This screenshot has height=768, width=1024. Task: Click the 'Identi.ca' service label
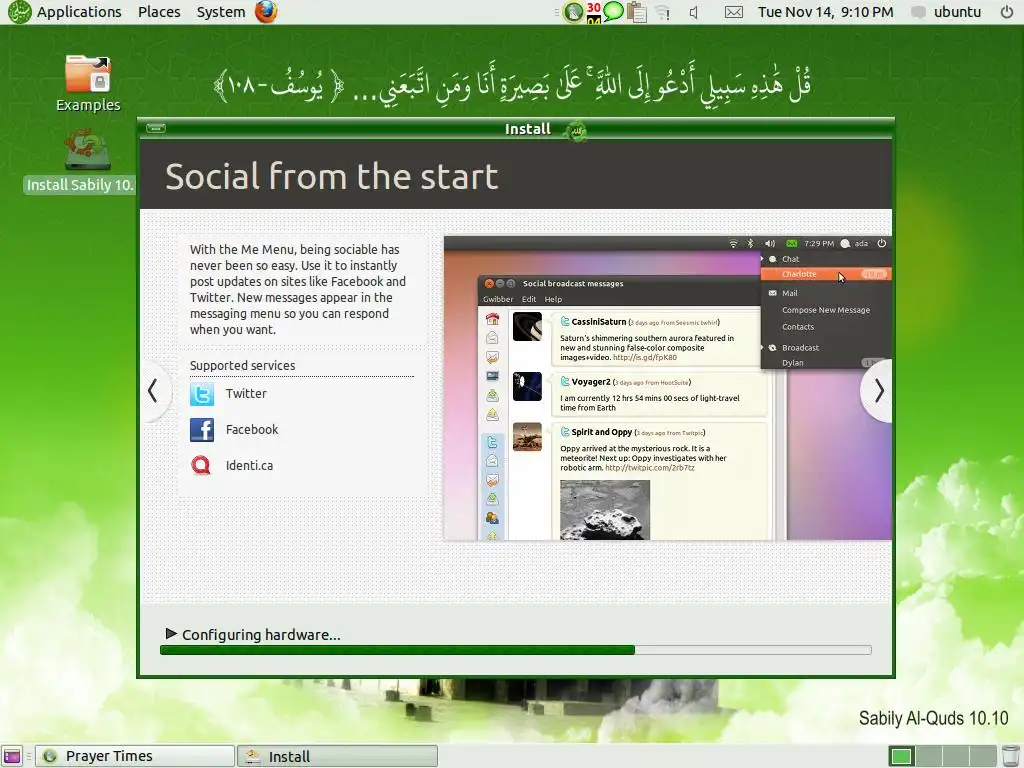(x=249, y=466)
